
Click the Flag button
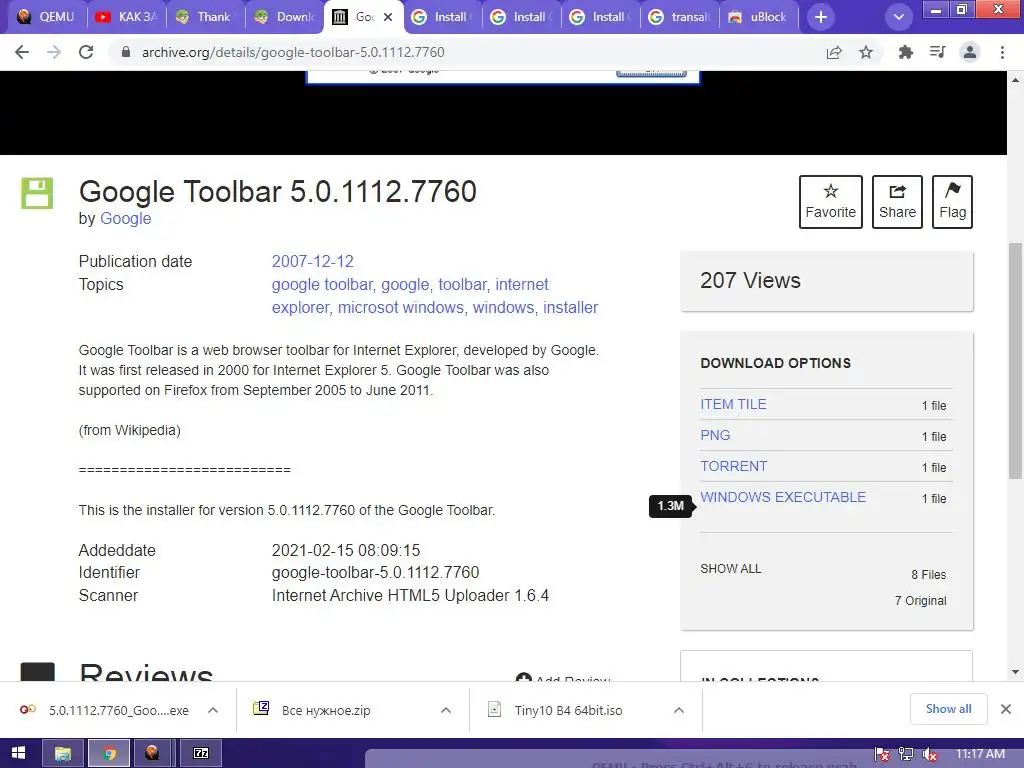952,202
